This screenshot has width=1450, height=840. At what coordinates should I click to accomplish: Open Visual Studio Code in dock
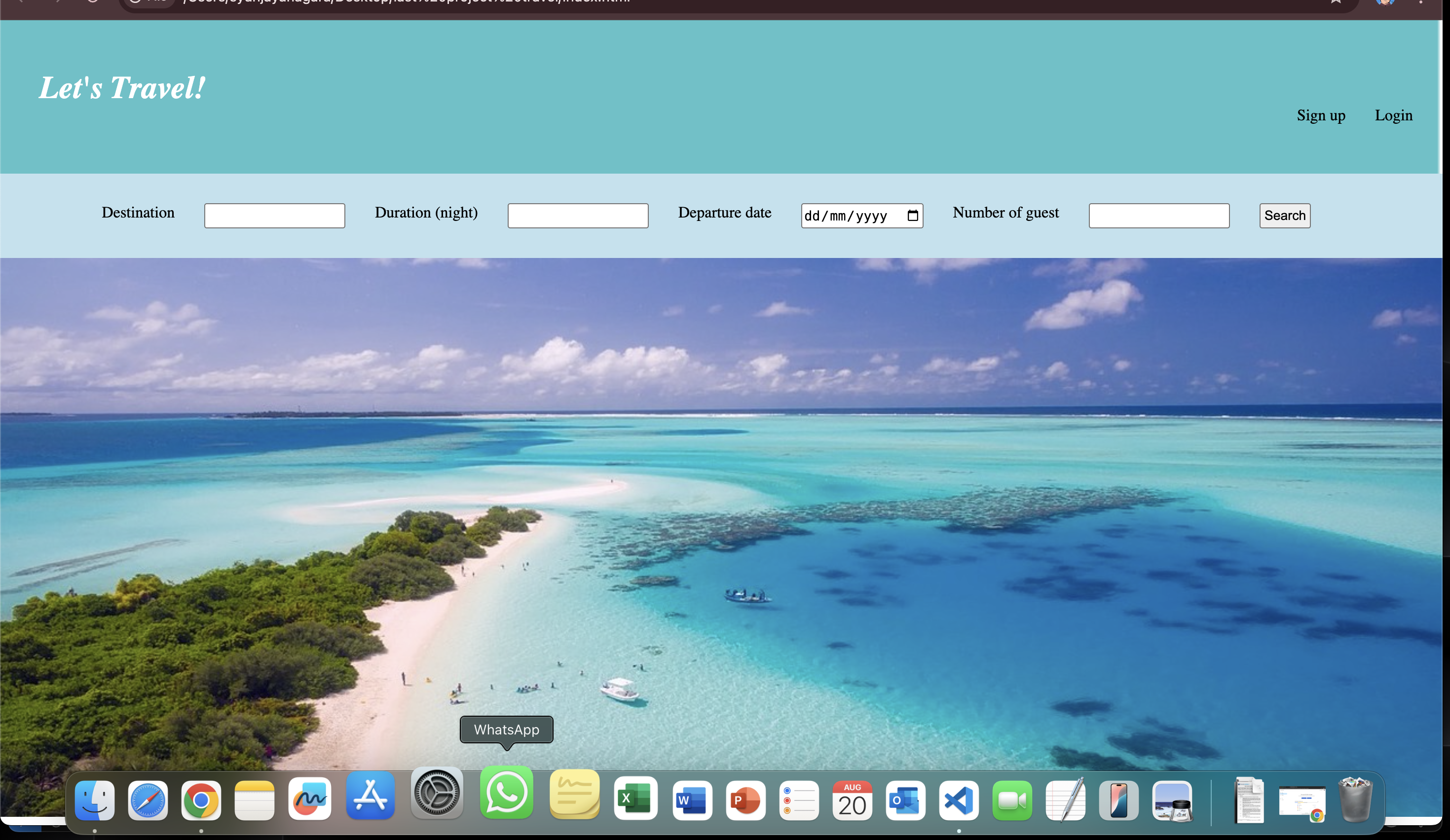click(959, 801)
